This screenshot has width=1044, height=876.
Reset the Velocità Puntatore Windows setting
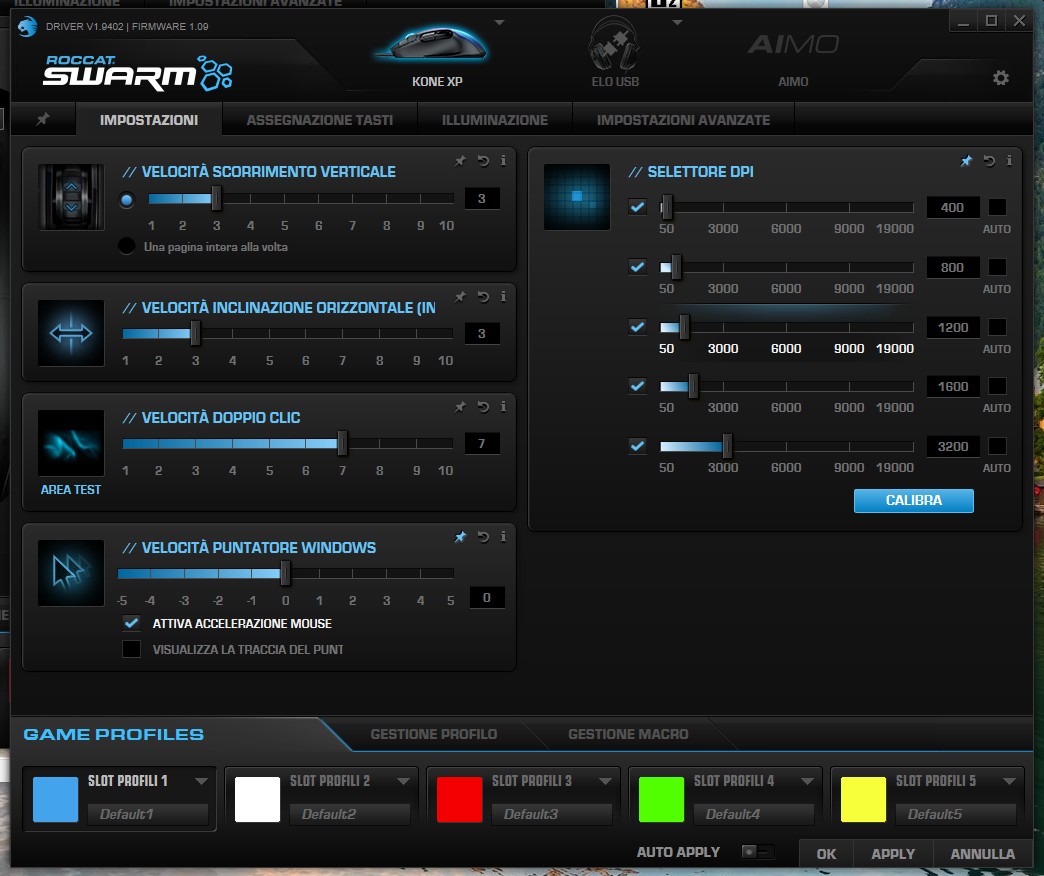(x=483, y=537)
